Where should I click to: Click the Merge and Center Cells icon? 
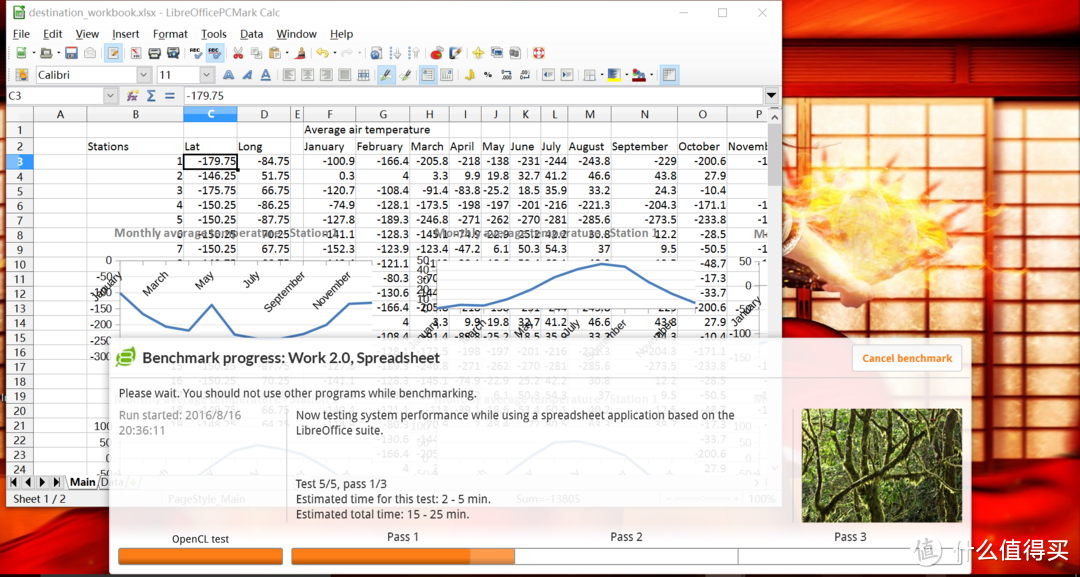point(364,75)
